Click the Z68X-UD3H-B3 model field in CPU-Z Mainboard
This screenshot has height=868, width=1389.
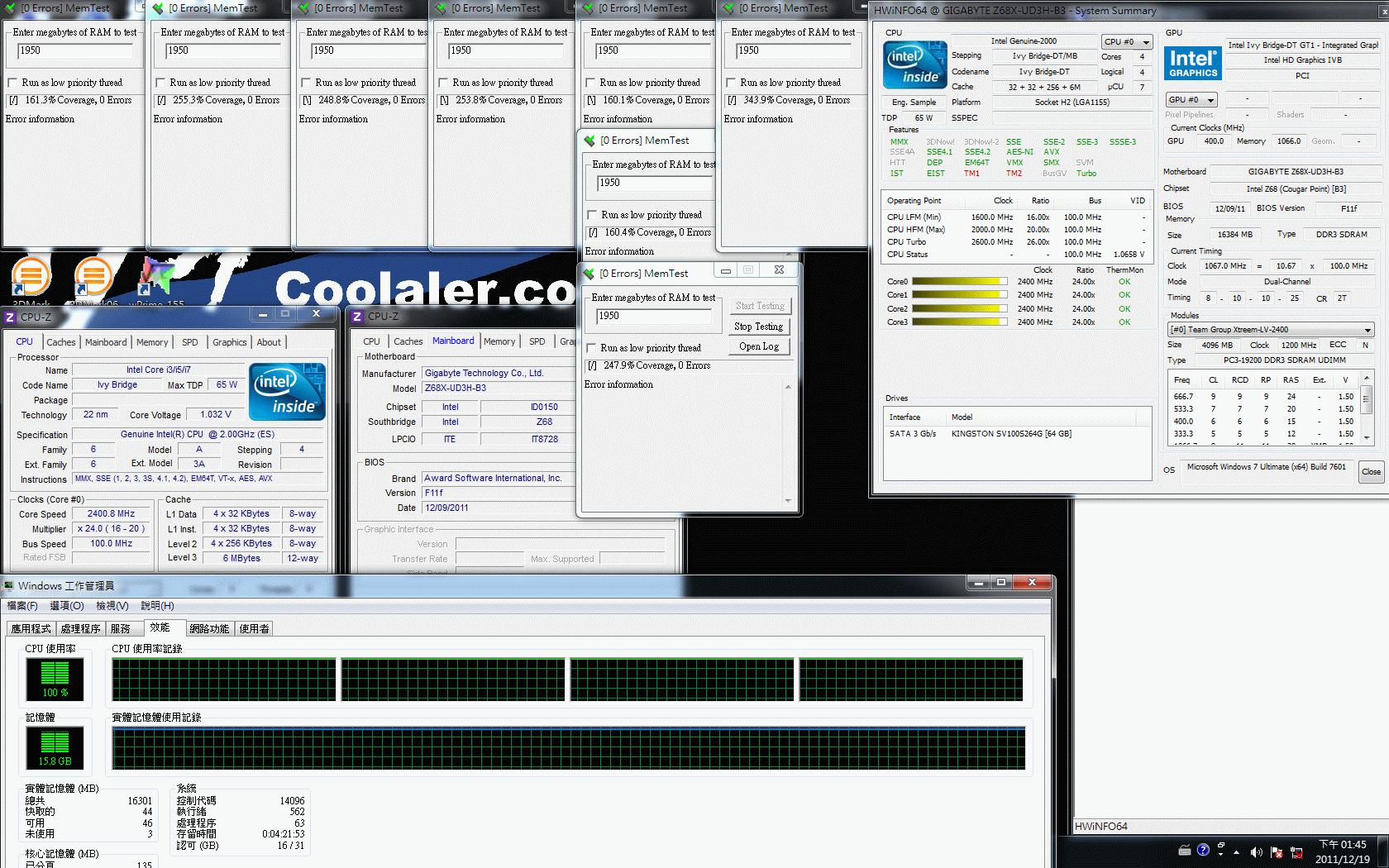[498, 389]
